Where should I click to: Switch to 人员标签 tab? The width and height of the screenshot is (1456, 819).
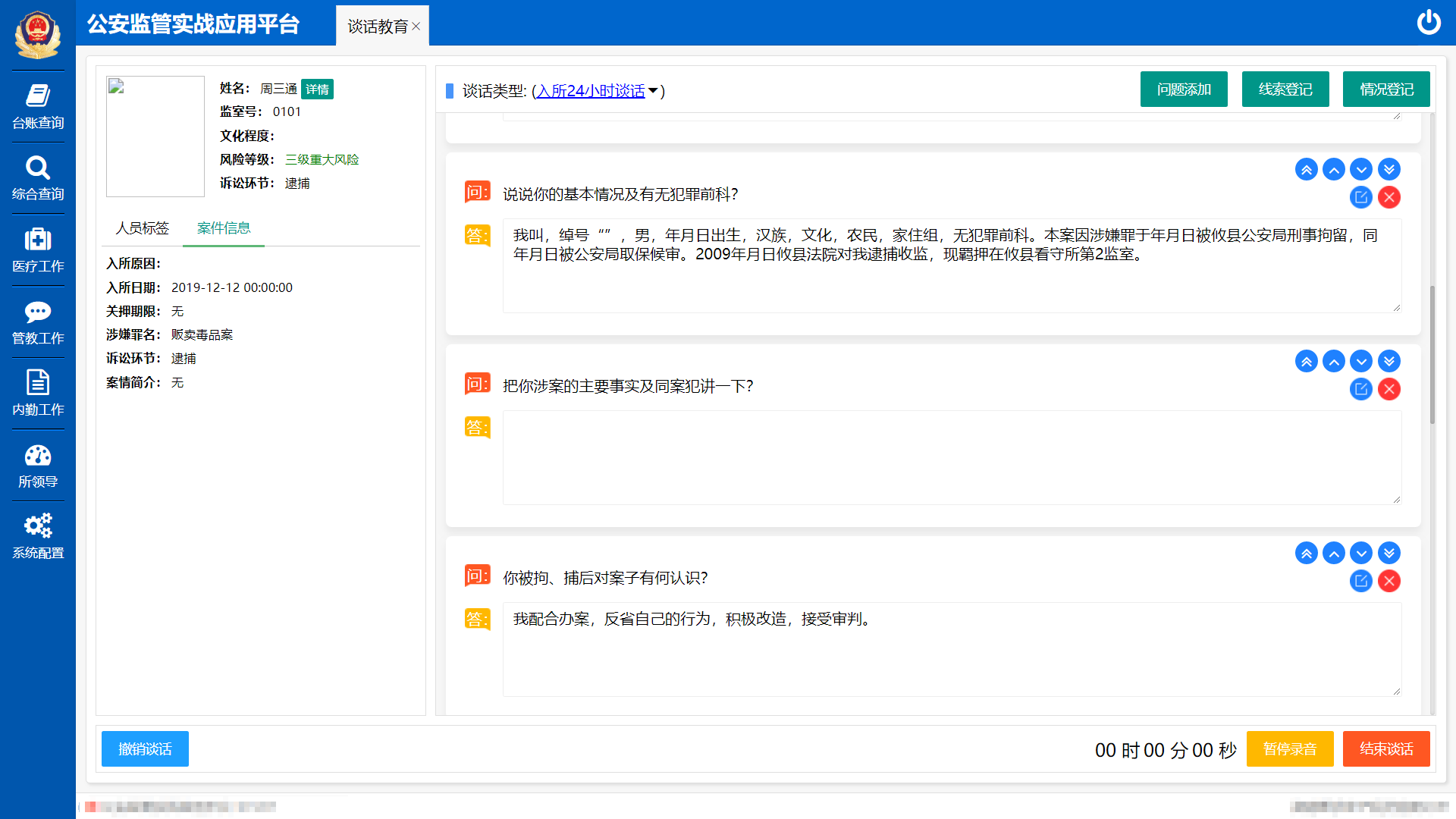(x=143, y=228)
